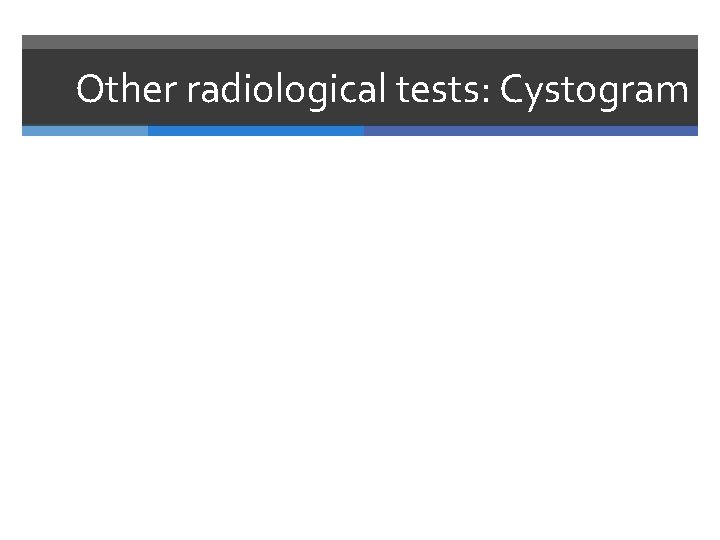The image size is (720, 540).
Task: Select the bright blue middle accent segment
Action: coord(256,131)
